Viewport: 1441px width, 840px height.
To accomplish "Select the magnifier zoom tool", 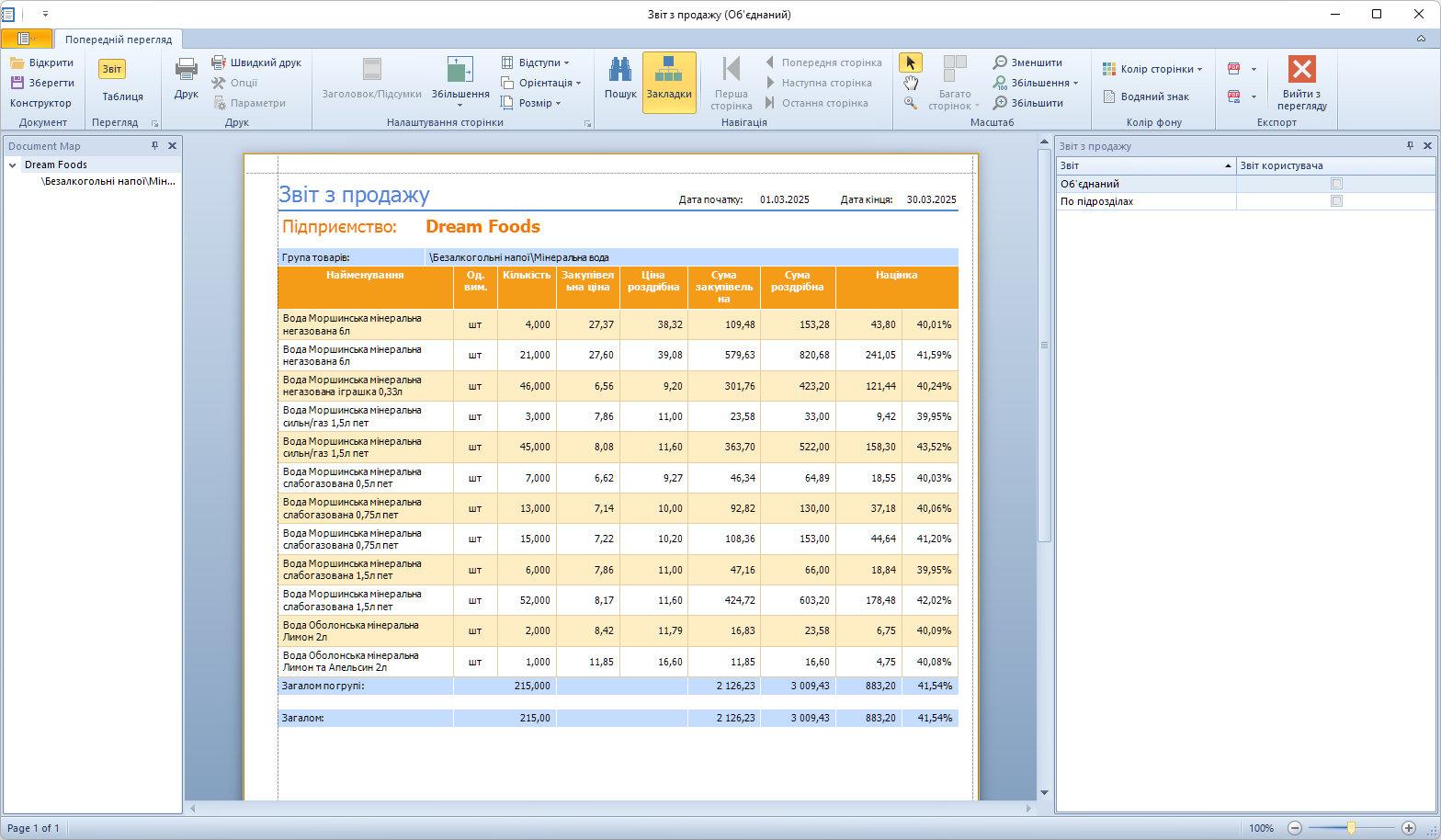I will tap(910, 103).
